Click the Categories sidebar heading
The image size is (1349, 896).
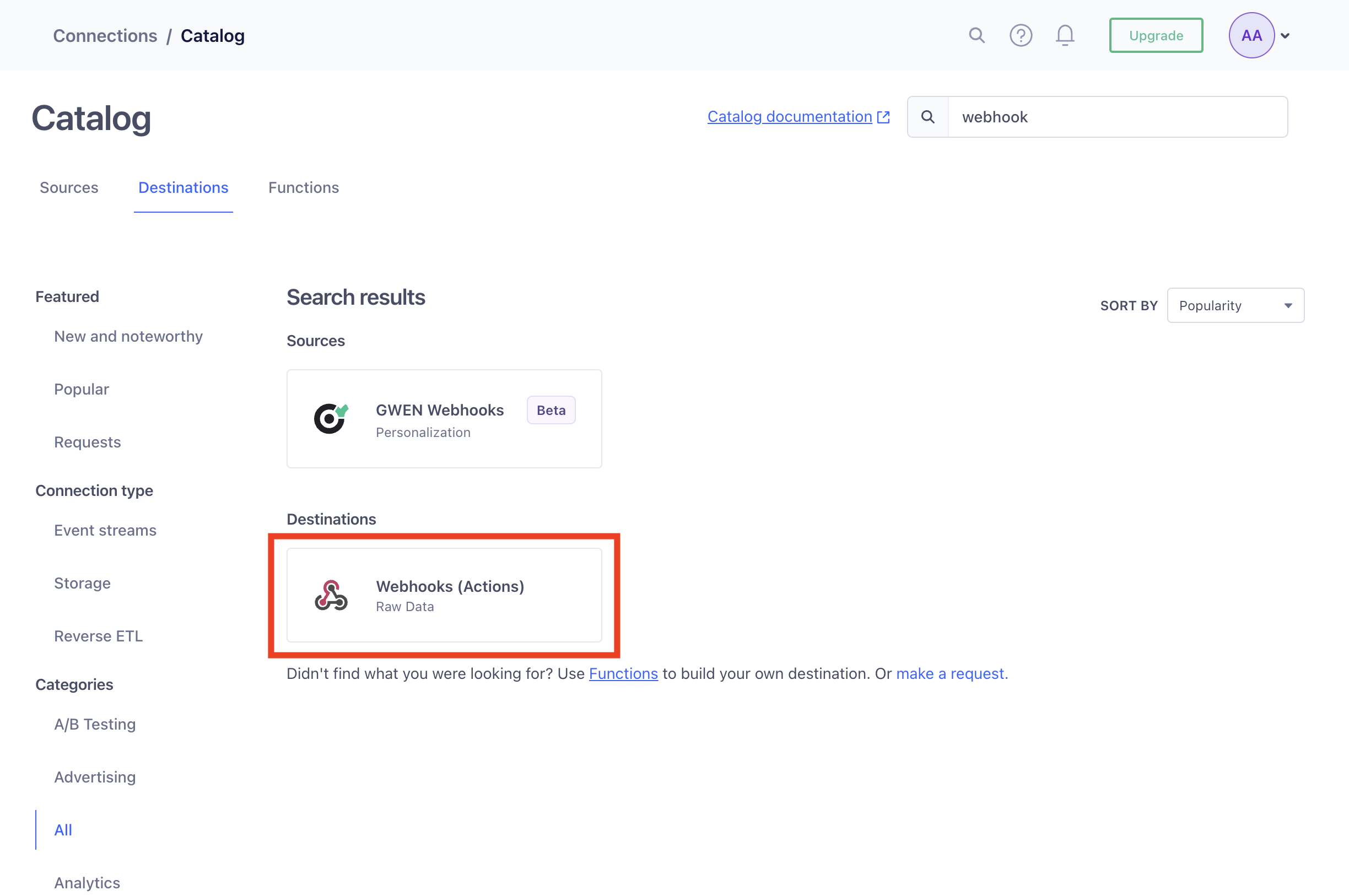pos(74,684)
